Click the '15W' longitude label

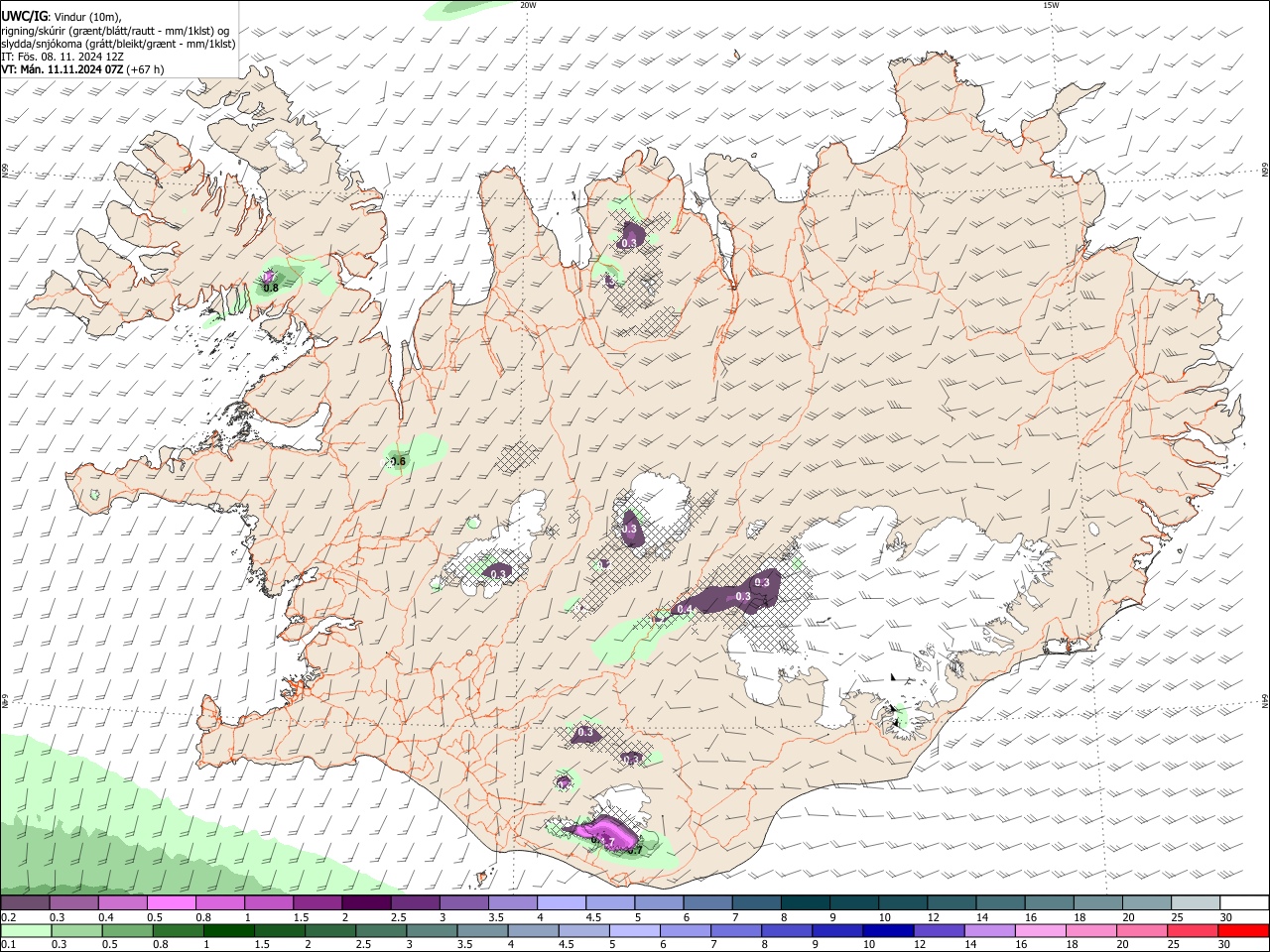(x=1051, y=5)
